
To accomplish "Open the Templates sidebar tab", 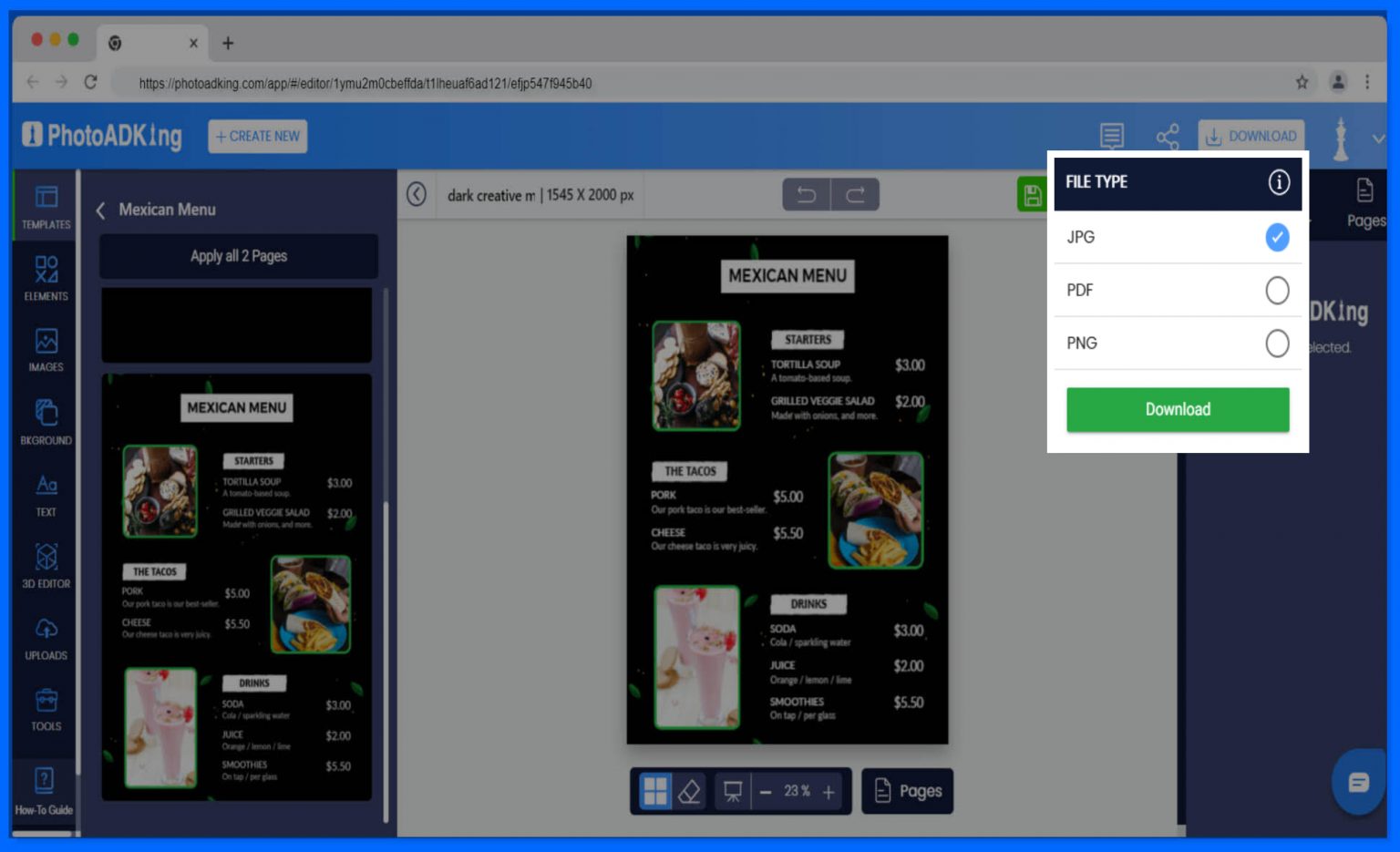I will pos(46,207).
